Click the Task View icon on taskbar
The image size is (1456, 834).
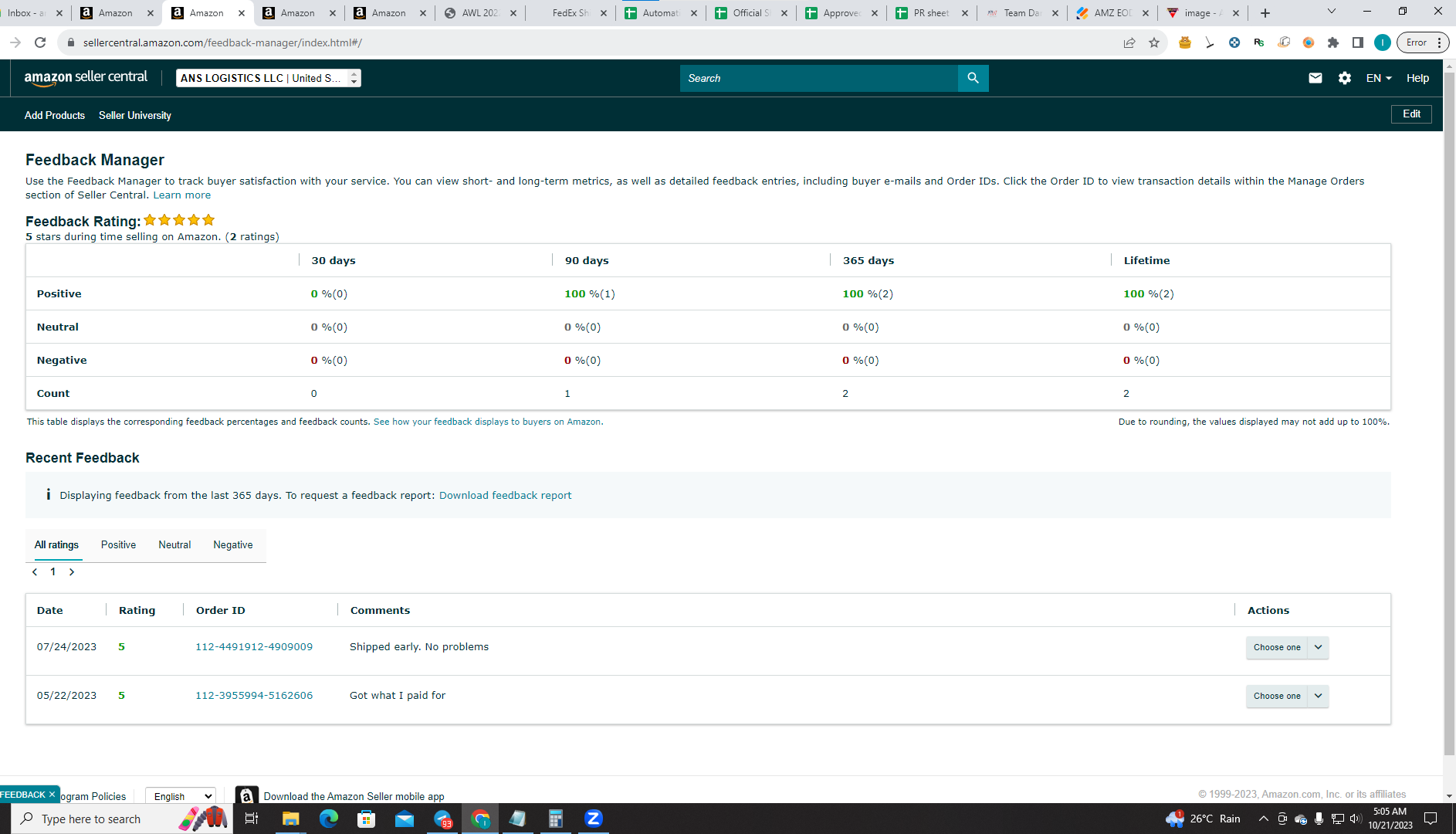click(252, 819)
